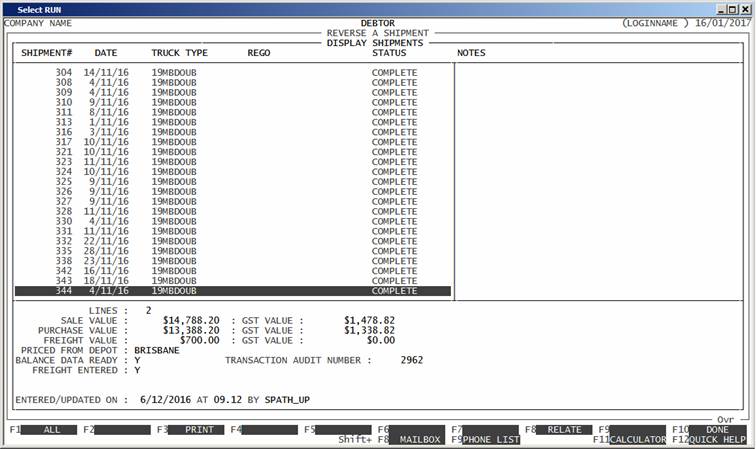Screen dimensions: 756x449
Task: Click the blank F2 function button
Action: pos(122,430)
